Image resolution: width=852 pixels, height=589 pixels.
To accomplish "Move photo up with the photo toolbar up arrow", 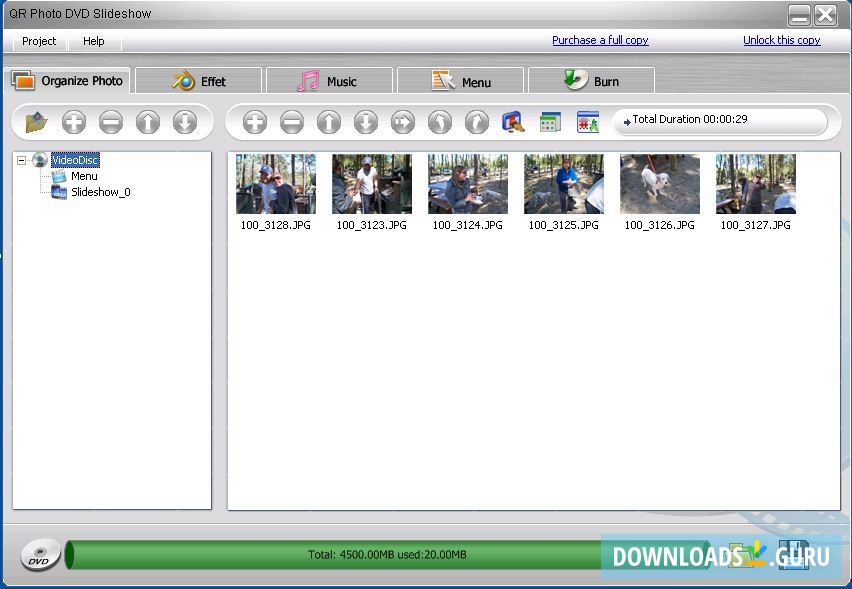I will 329,122.
